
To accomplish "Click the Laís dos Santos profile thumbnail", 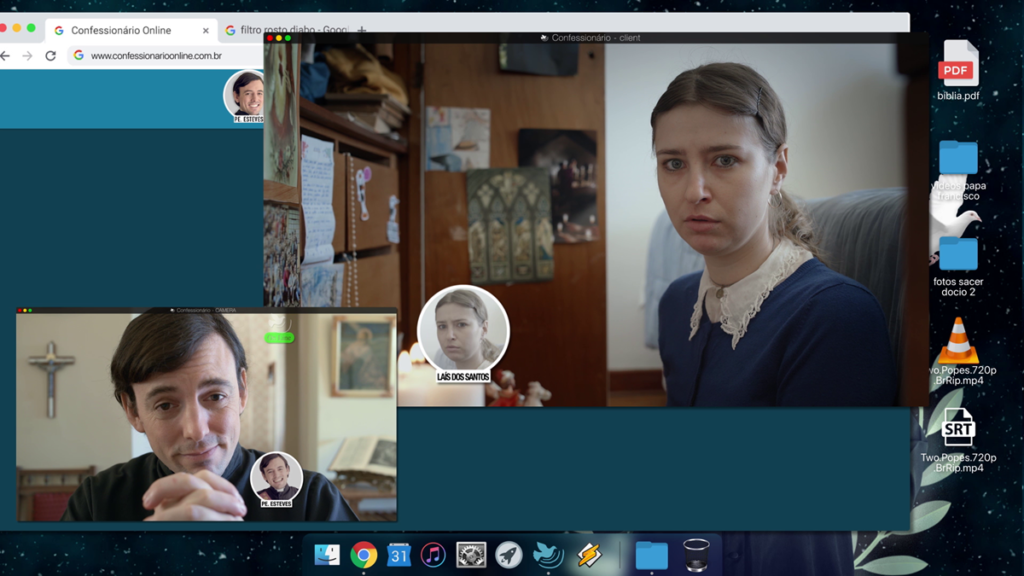I will 463,330.
